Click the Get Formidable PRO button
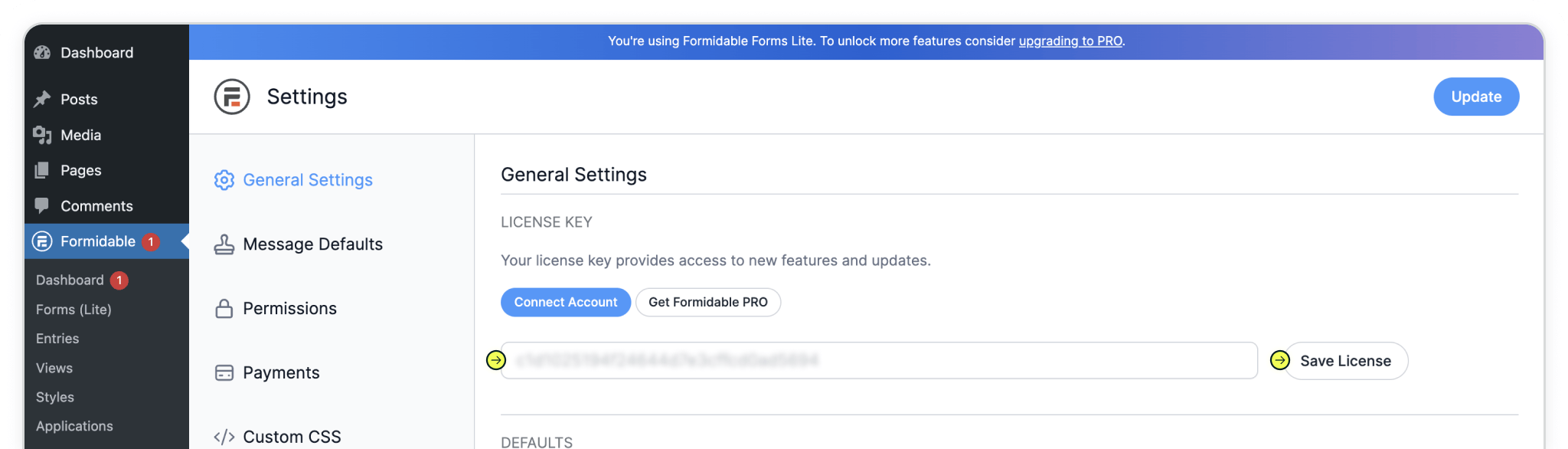Viewport: 1568px width, 449px height. 707,302
